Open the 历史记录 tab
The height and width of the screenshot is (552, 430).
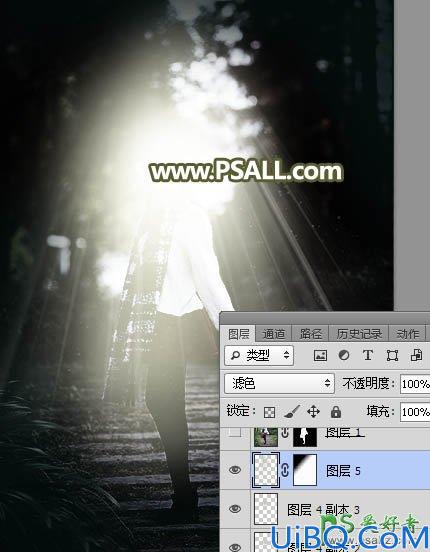pyautogui.click(x=359, y=334)
